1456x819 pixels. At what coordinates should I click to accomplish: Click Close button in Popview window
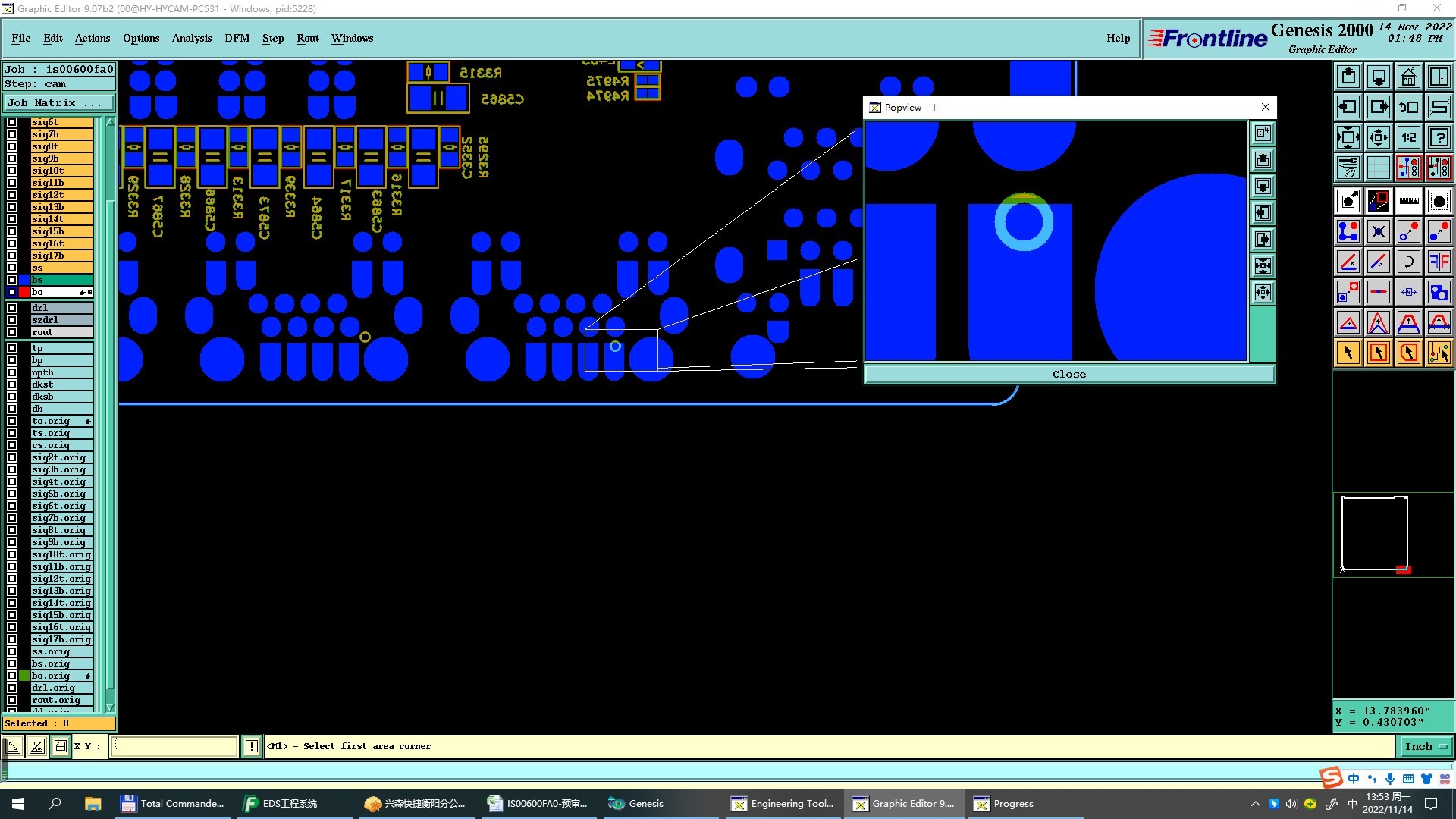pos(1068,374)
